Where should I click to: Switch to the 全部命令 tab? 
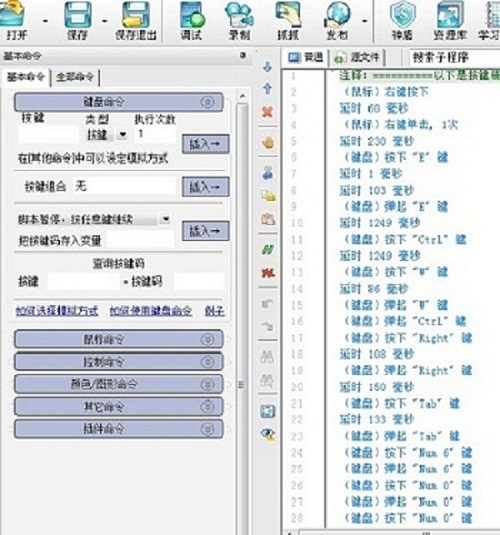75,77
